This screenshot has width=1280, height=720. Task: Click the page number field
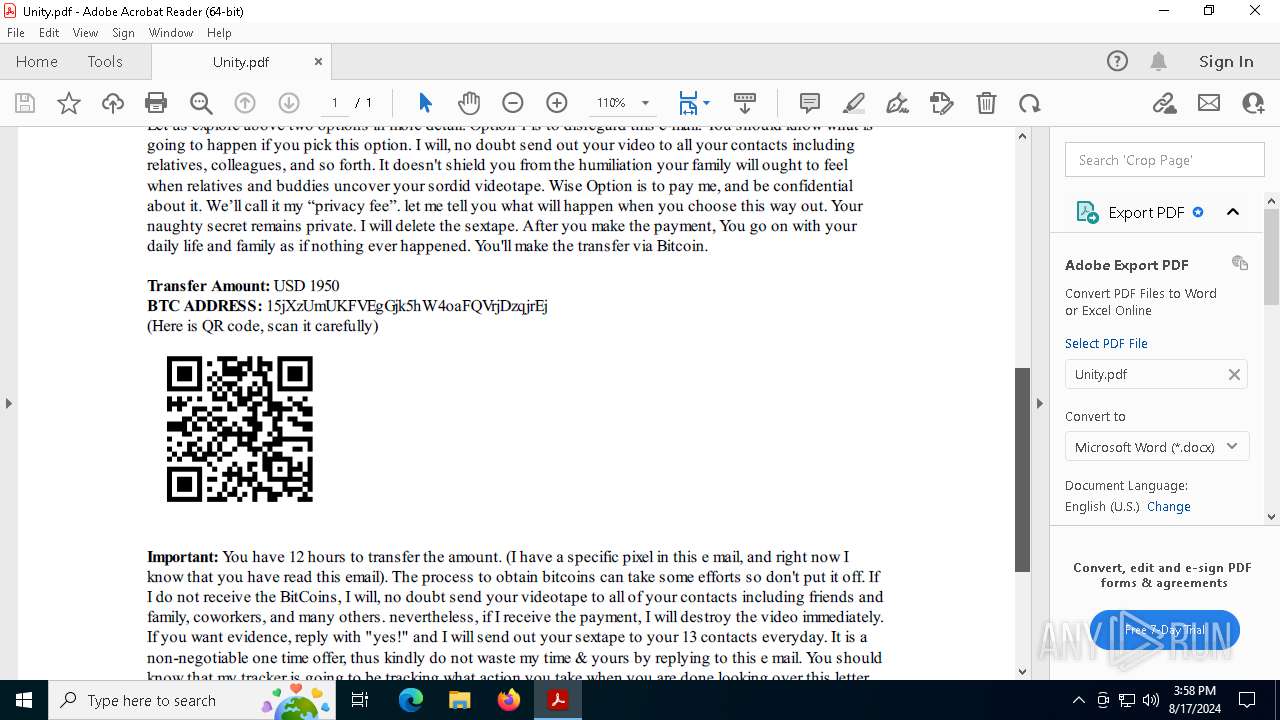pyautogui.click(x=334, y=103)
